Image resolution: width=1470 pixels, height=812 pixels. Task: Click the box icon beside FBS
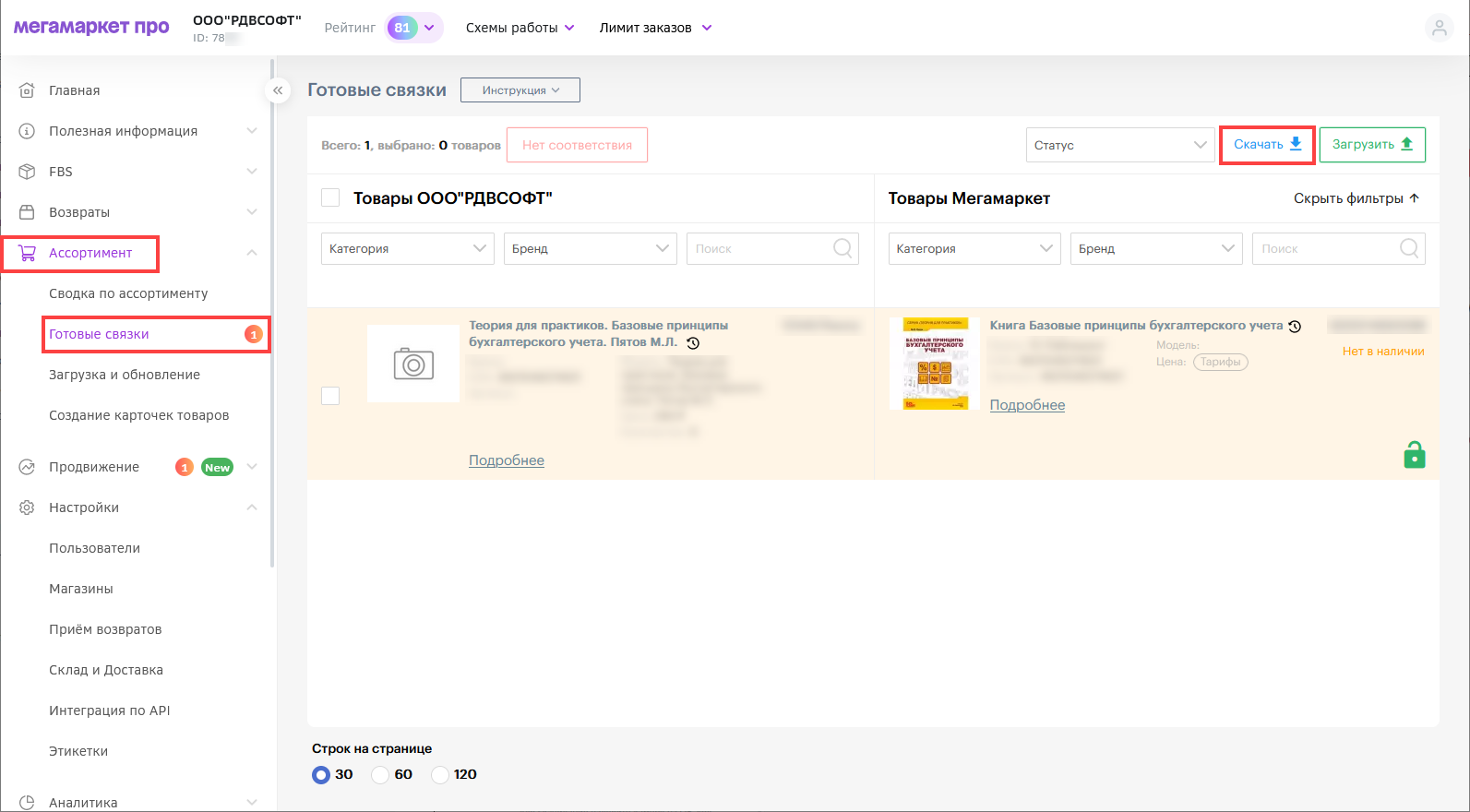pos(27,172)
